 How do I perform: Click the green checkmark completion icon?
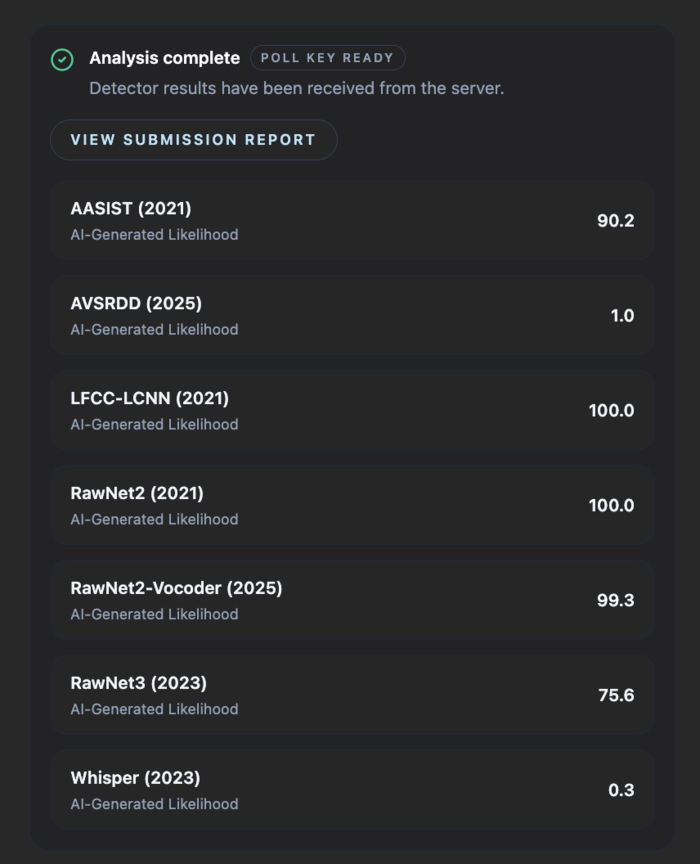(61, 58)
